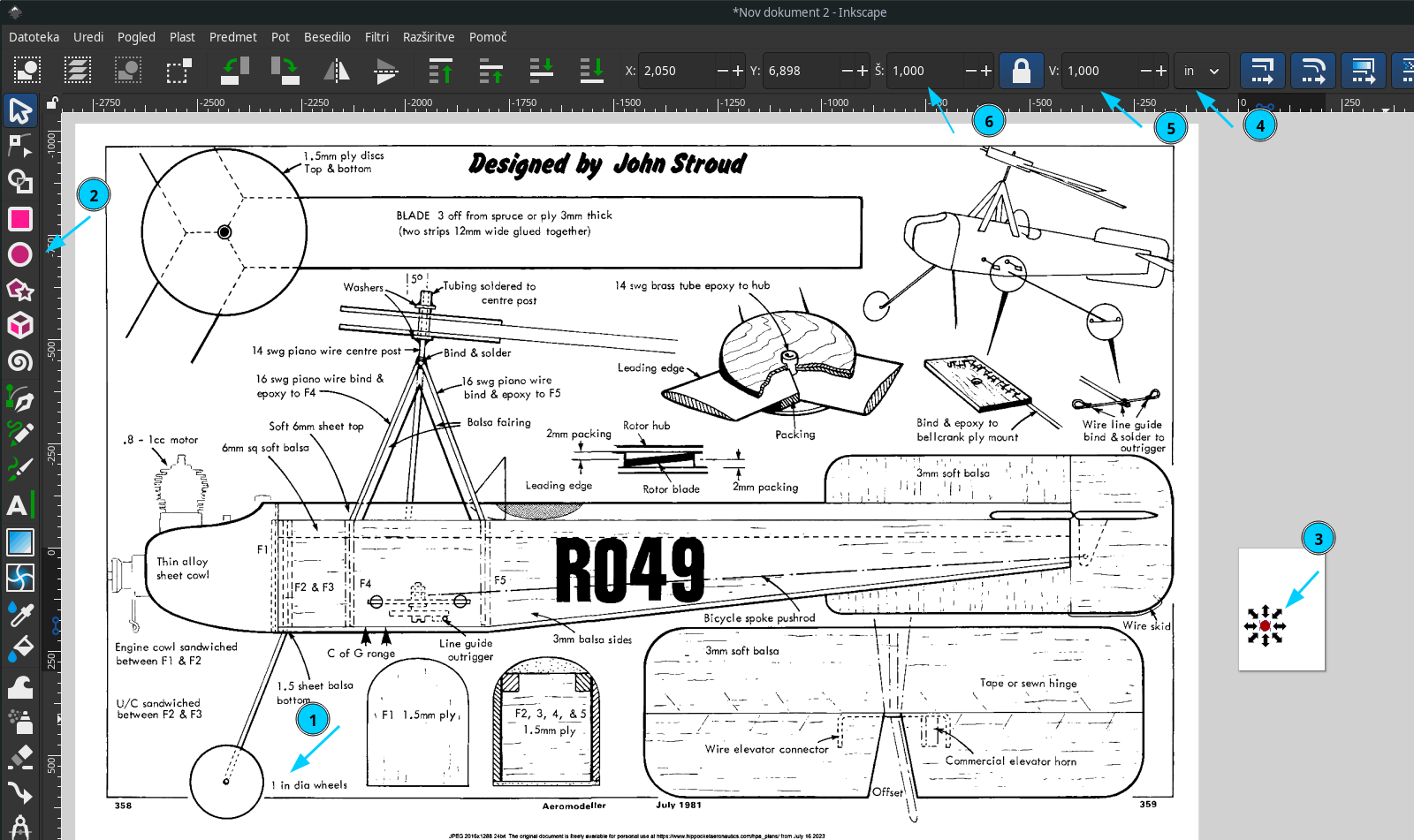Select the Dropper color picker tool

tap(19, 614)
